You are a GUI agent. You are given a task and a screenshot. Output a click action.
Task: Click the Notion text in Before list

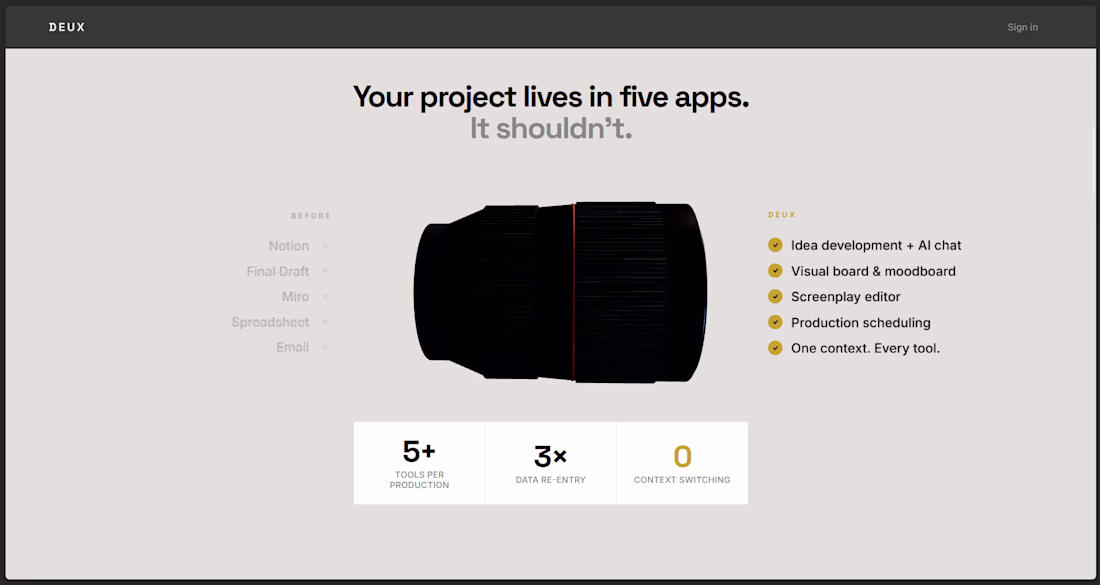pyautogui.click(x=288, y=246)
